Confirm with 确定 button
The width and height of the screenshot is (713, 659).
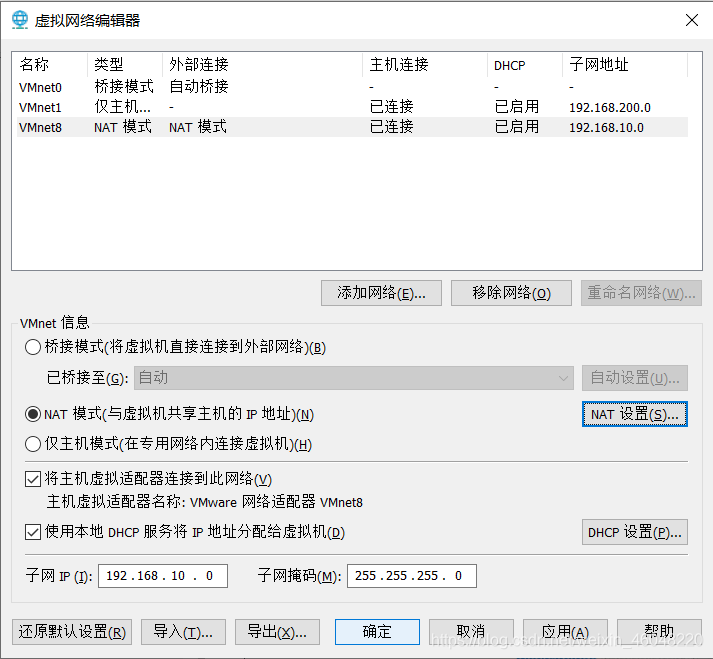click(x=377, y=632)
